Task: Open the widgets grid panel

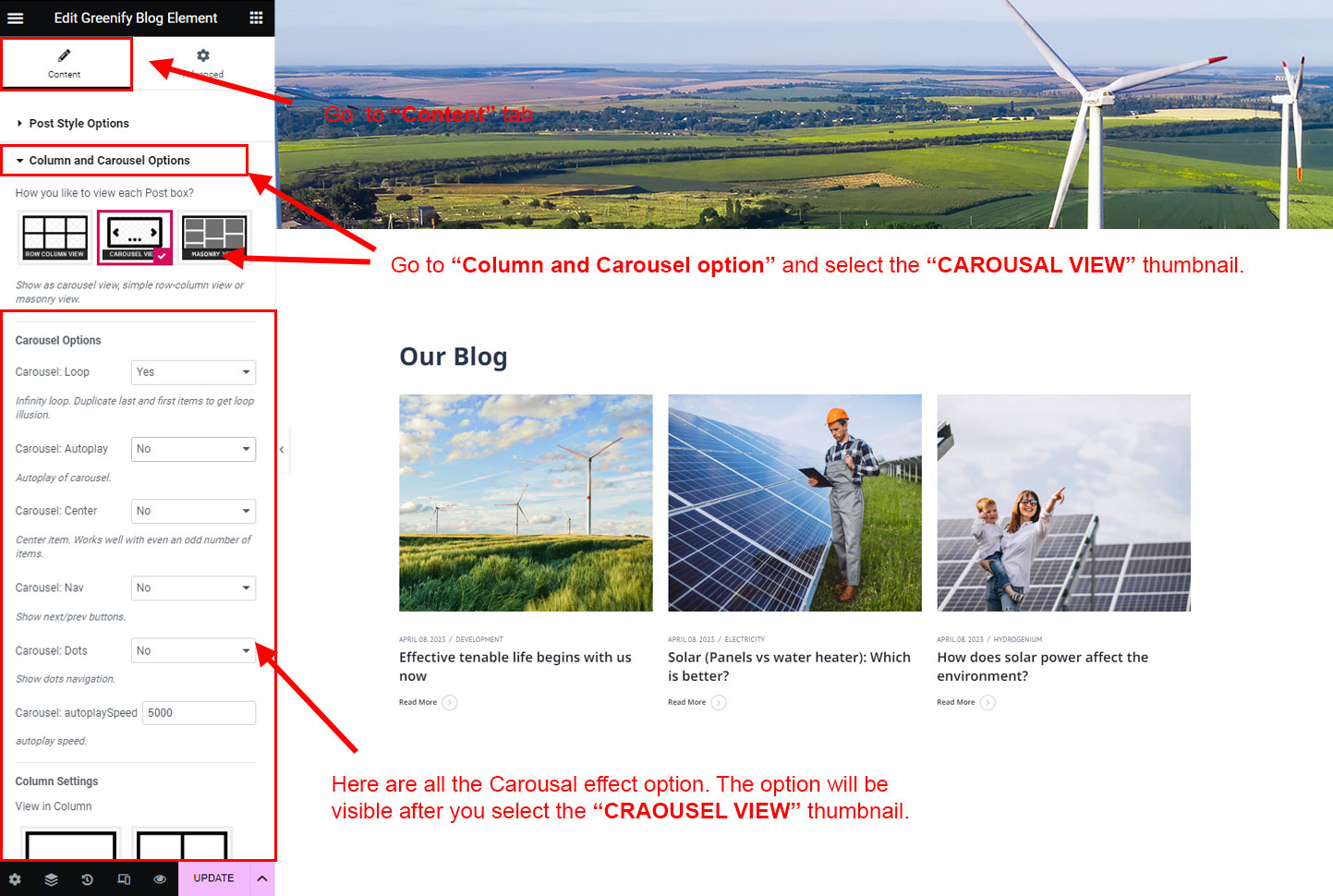Action: [x=256, y=18]
